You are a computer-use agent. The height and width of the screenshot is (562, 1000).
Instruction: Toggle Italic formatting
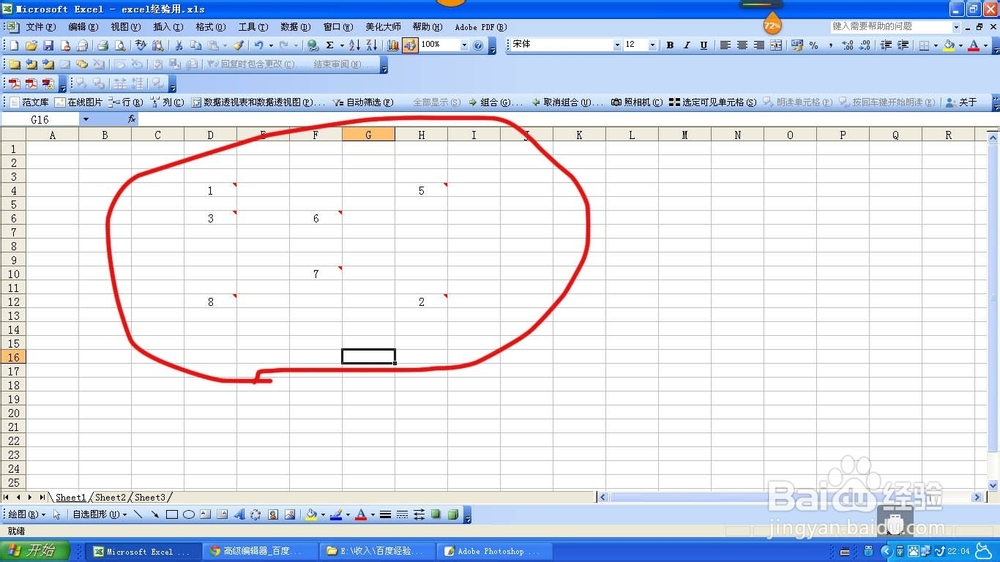point(687,45)
